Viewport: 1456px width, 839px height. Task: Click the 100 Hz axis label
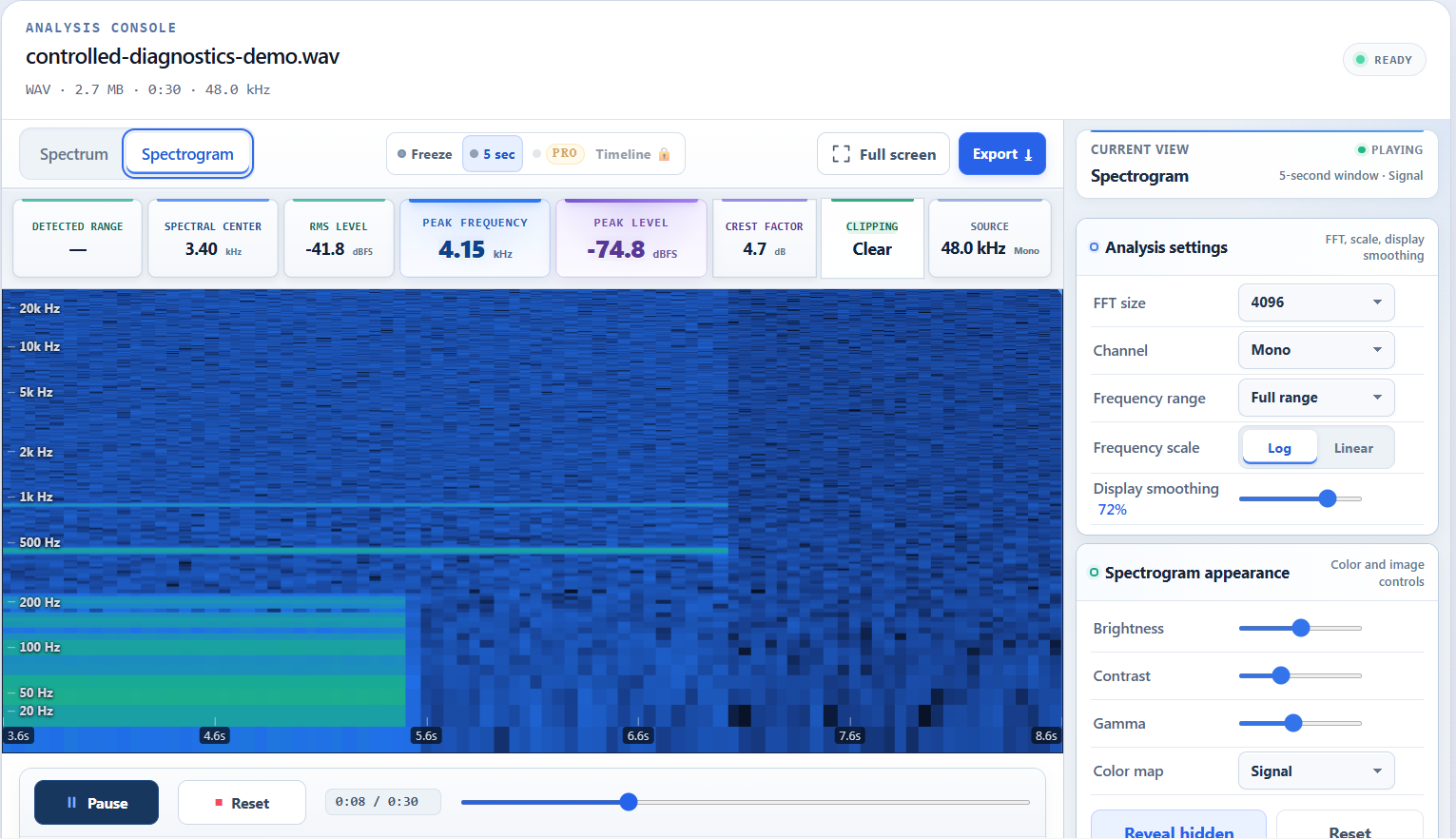40,647
